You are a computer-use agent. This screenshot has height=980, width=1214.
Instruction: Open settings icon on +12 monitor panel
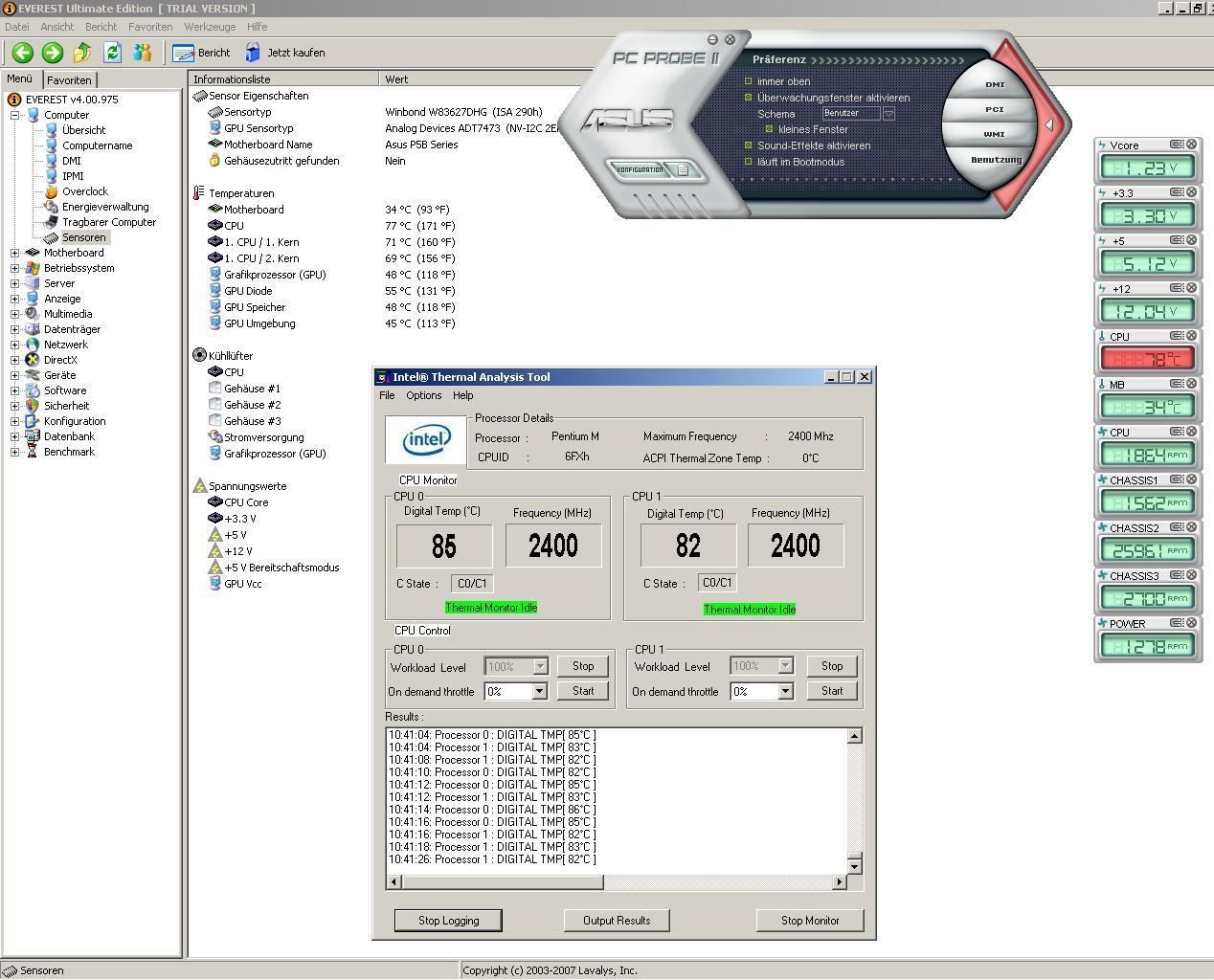(1177, 288)
